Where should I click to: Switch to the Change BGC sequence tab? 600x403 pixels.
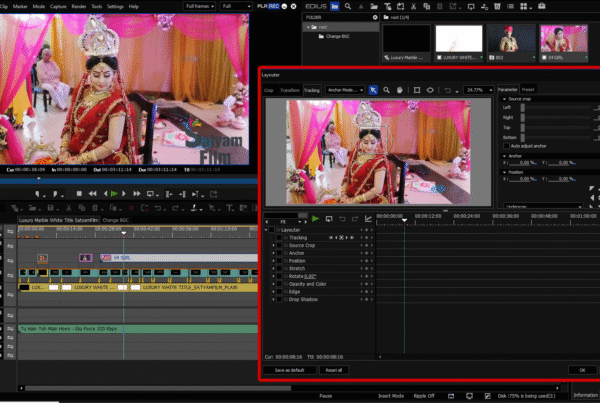pyautogui.click(x=116, y=220)
